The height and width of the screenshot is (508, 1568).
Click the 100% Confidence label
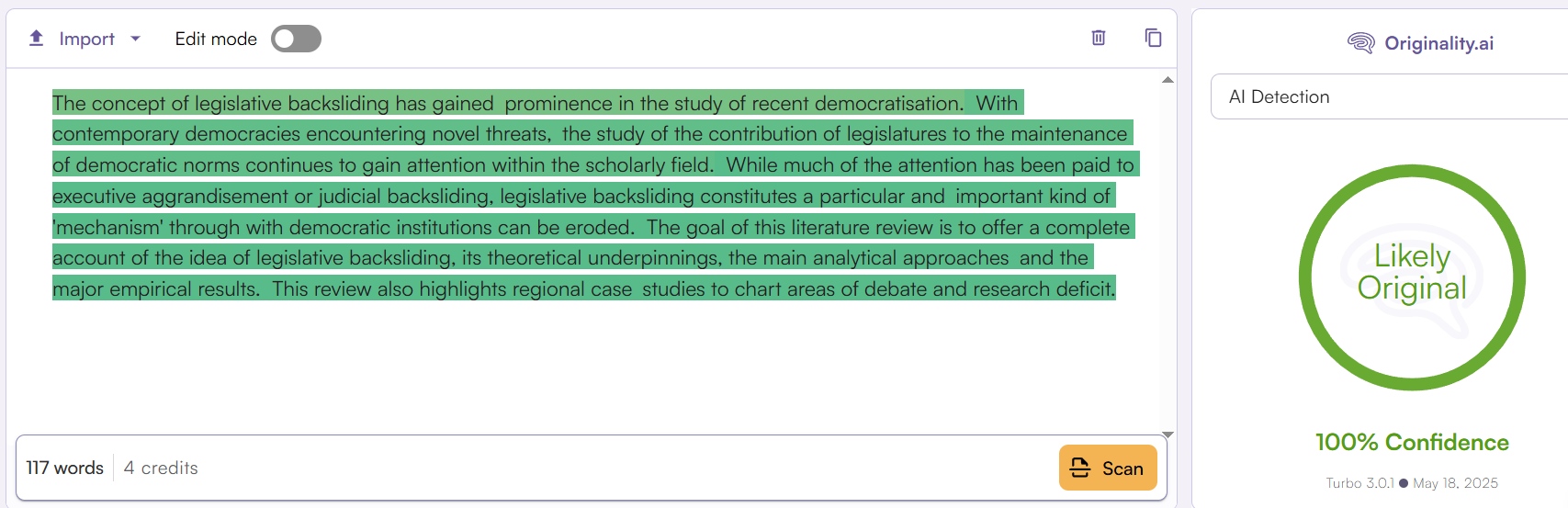tap(1412, 442)
